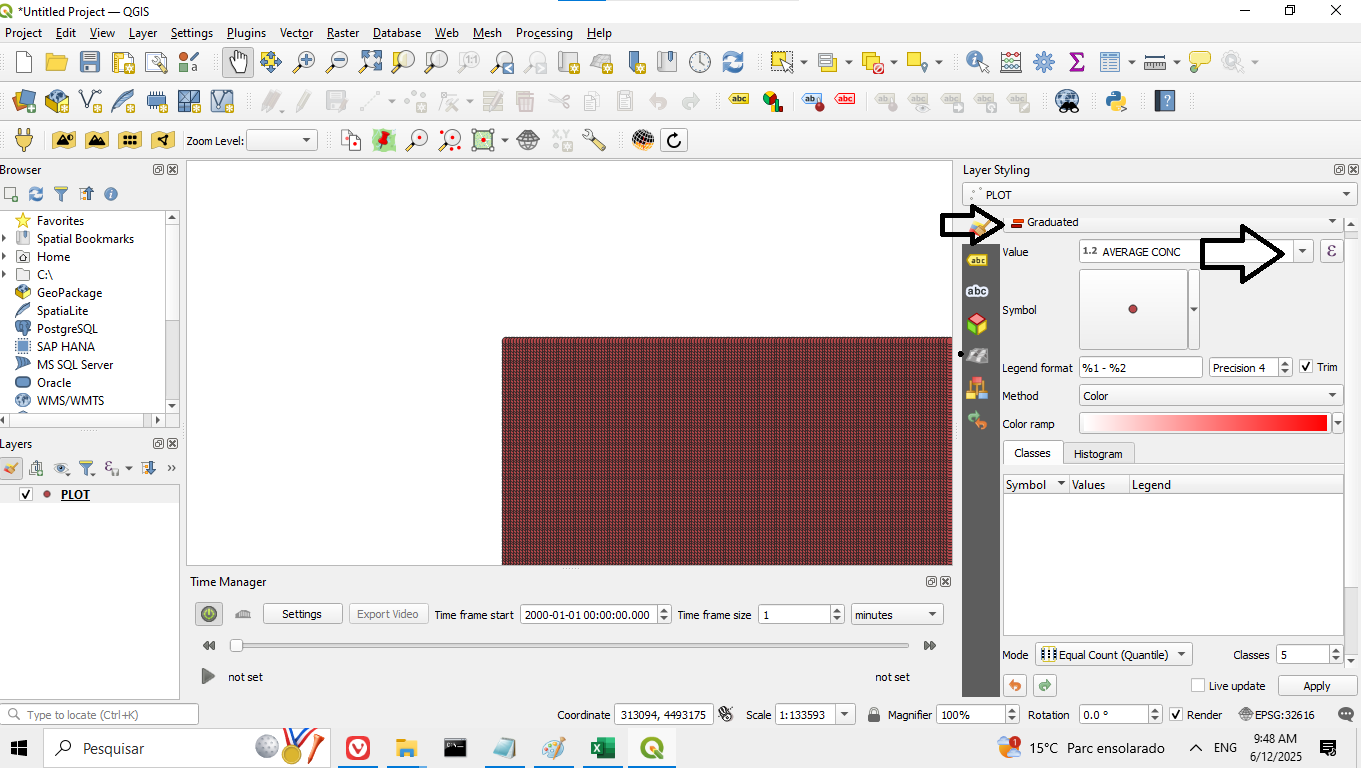The height and width of the screenshot is (768, 1362).
Task: Open the Data Source Manager icon
Action: (24, 101)
